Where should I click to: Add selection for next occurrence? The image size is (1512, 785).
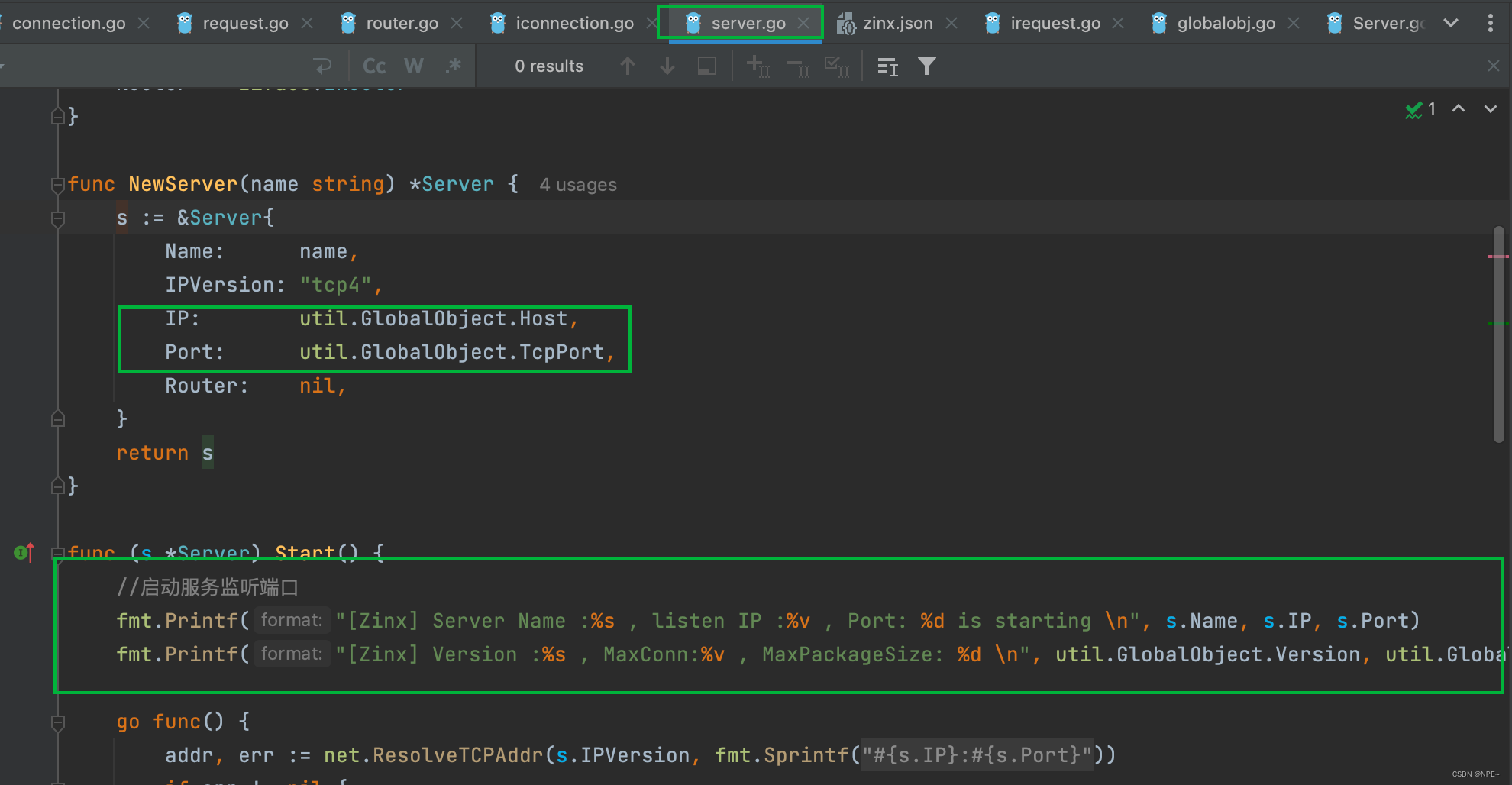click(758, 66)
